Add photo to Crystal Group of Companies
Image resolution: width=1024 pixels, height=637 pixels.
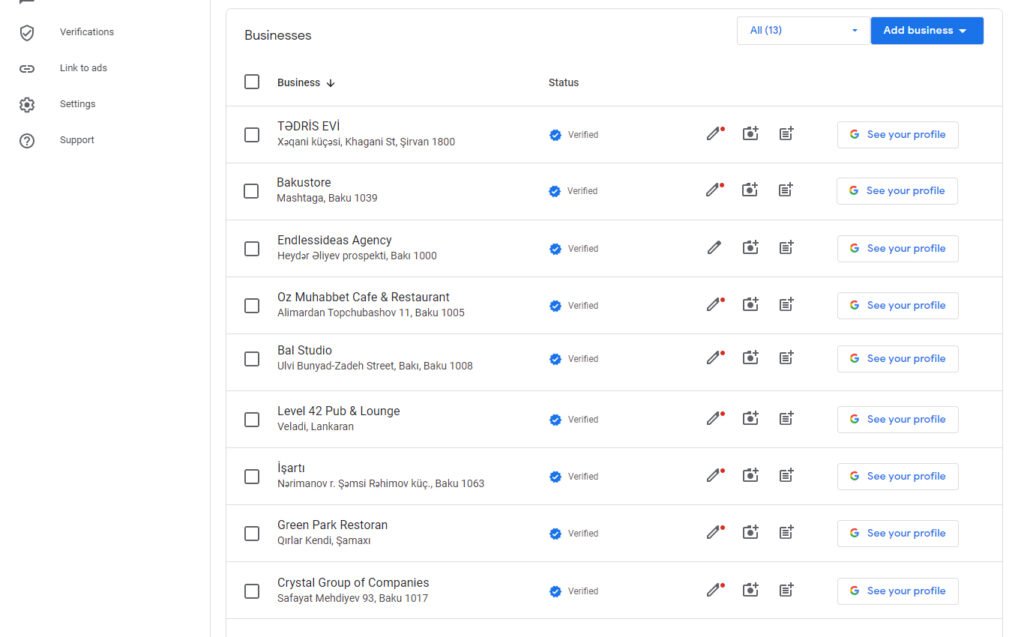(x=750, y=590)
